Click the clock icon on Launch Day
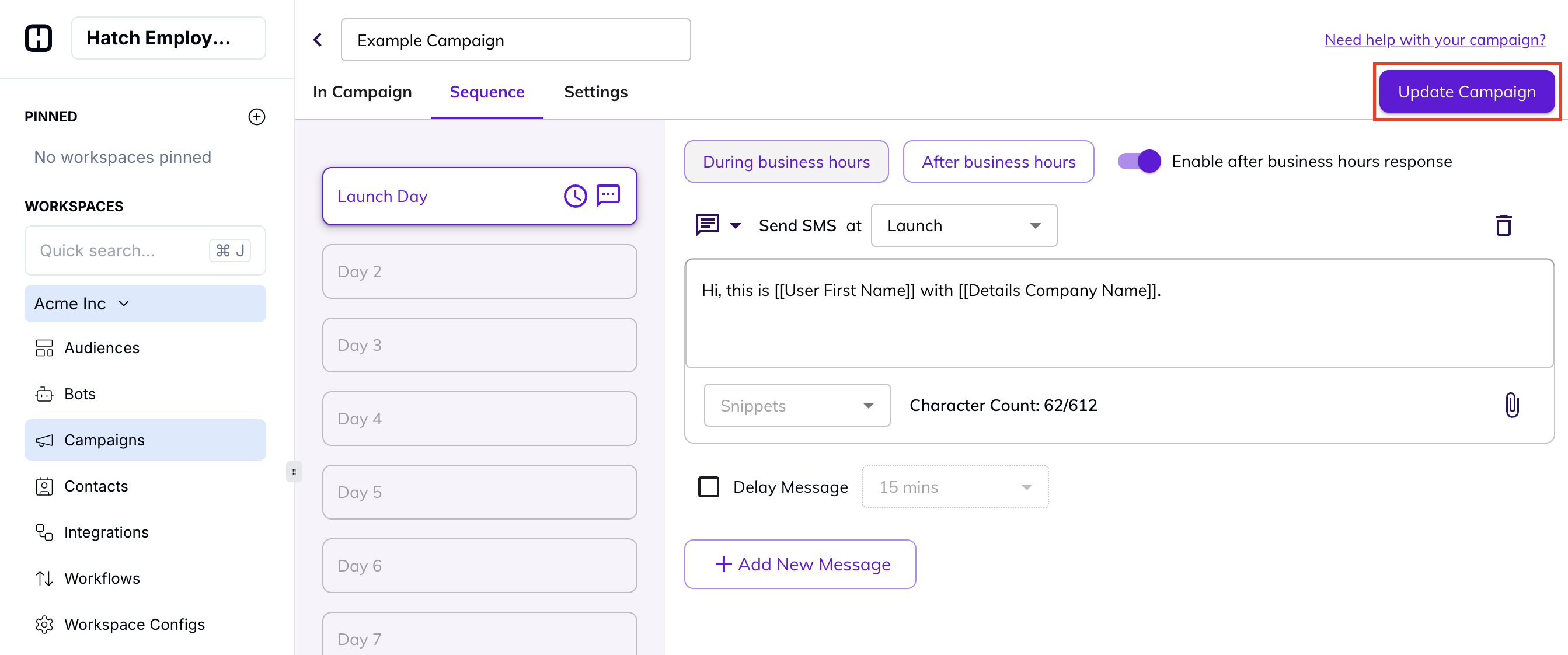 [574, 196]
